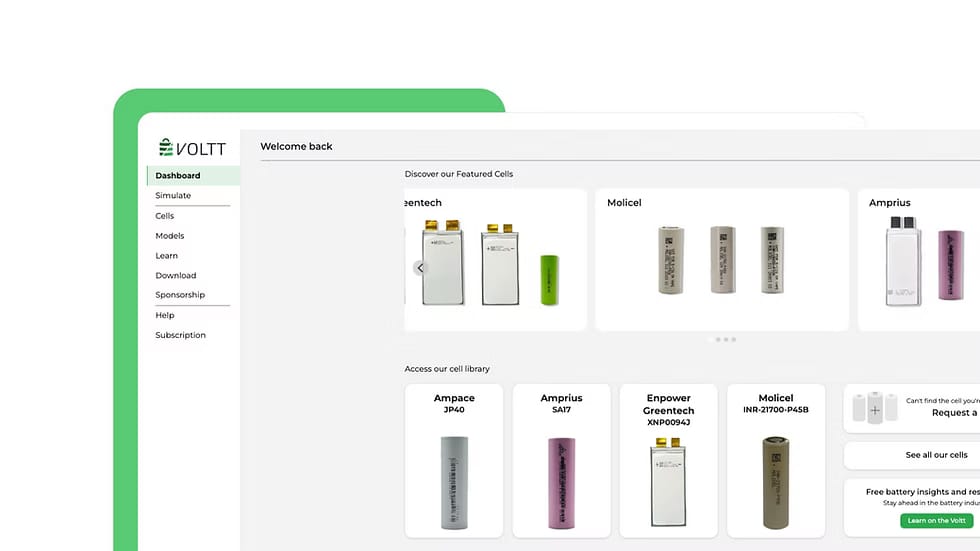Click the green Learn on the Voltt button
Screen dimensions: 980x551
click(x=936, y=521)
